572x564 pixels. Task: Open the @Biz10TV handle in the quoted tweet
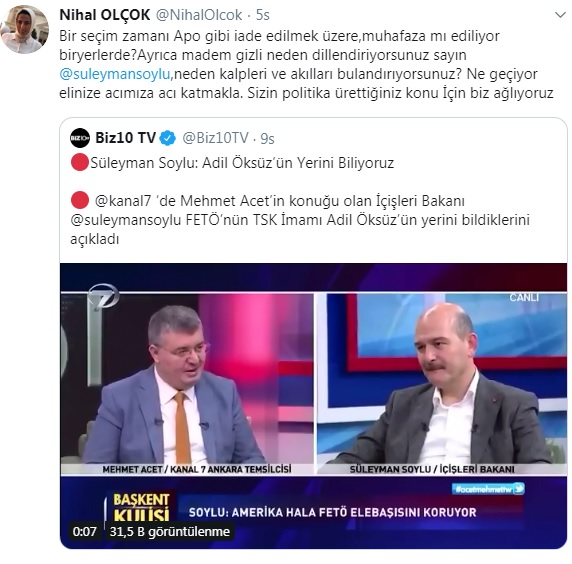tap(216, 138)
